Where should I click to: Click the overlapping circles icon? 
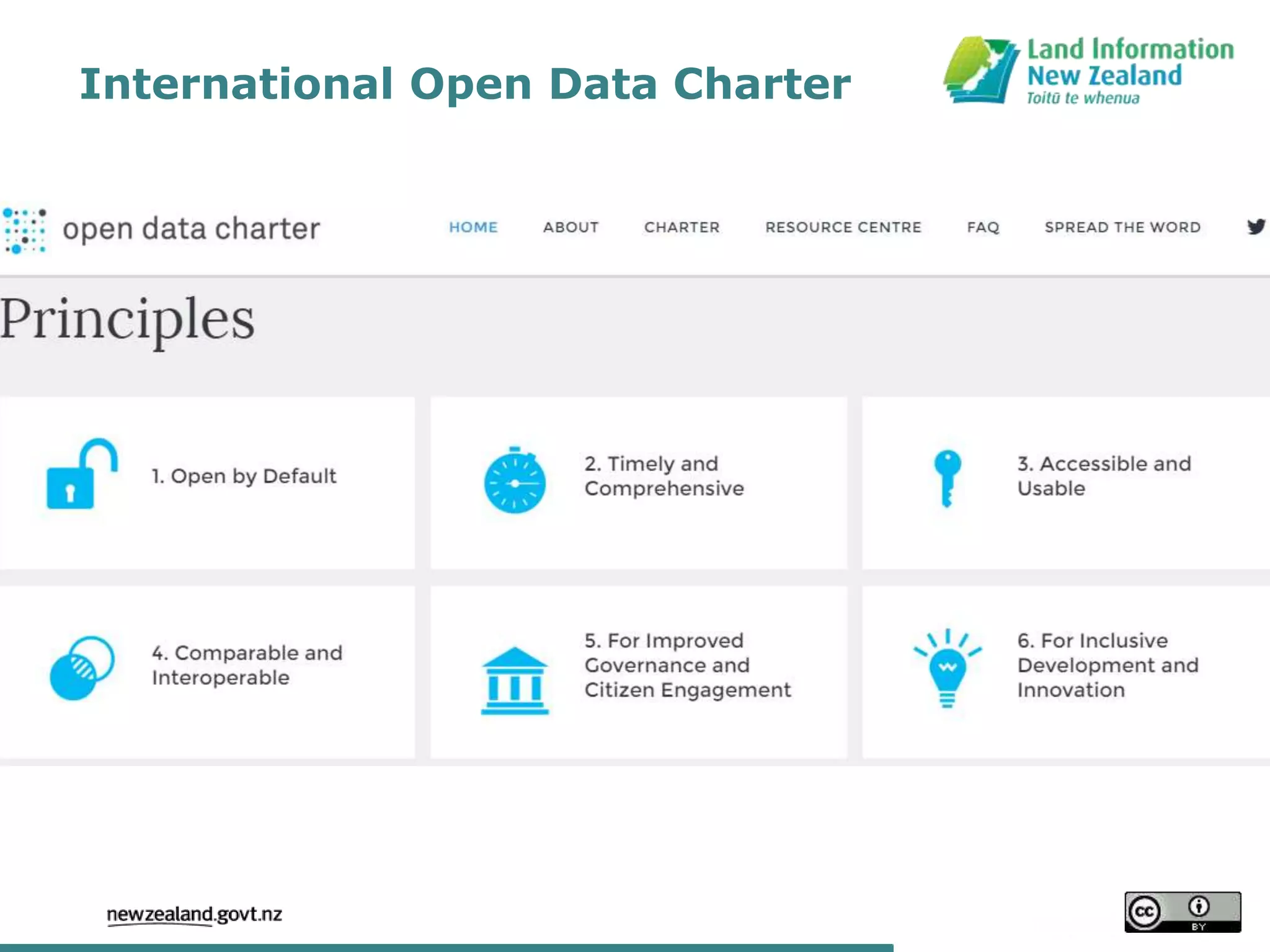pos(82,668)
